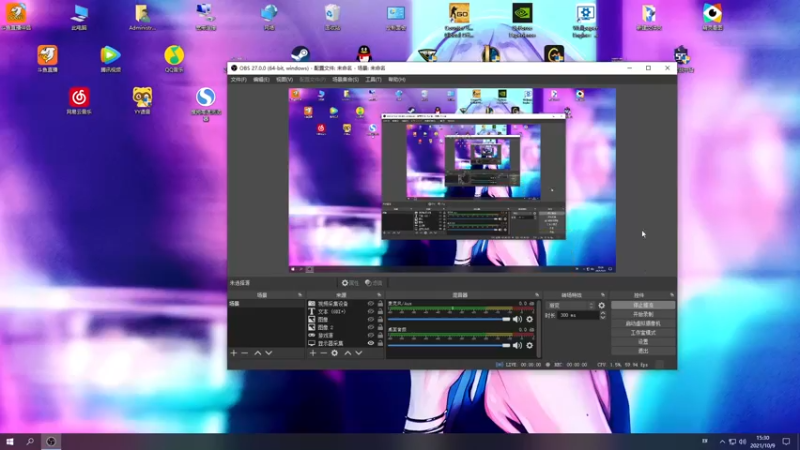Open the 编辑(E) menu
This screenshot has width=800, height=450.
click(261, 80)
